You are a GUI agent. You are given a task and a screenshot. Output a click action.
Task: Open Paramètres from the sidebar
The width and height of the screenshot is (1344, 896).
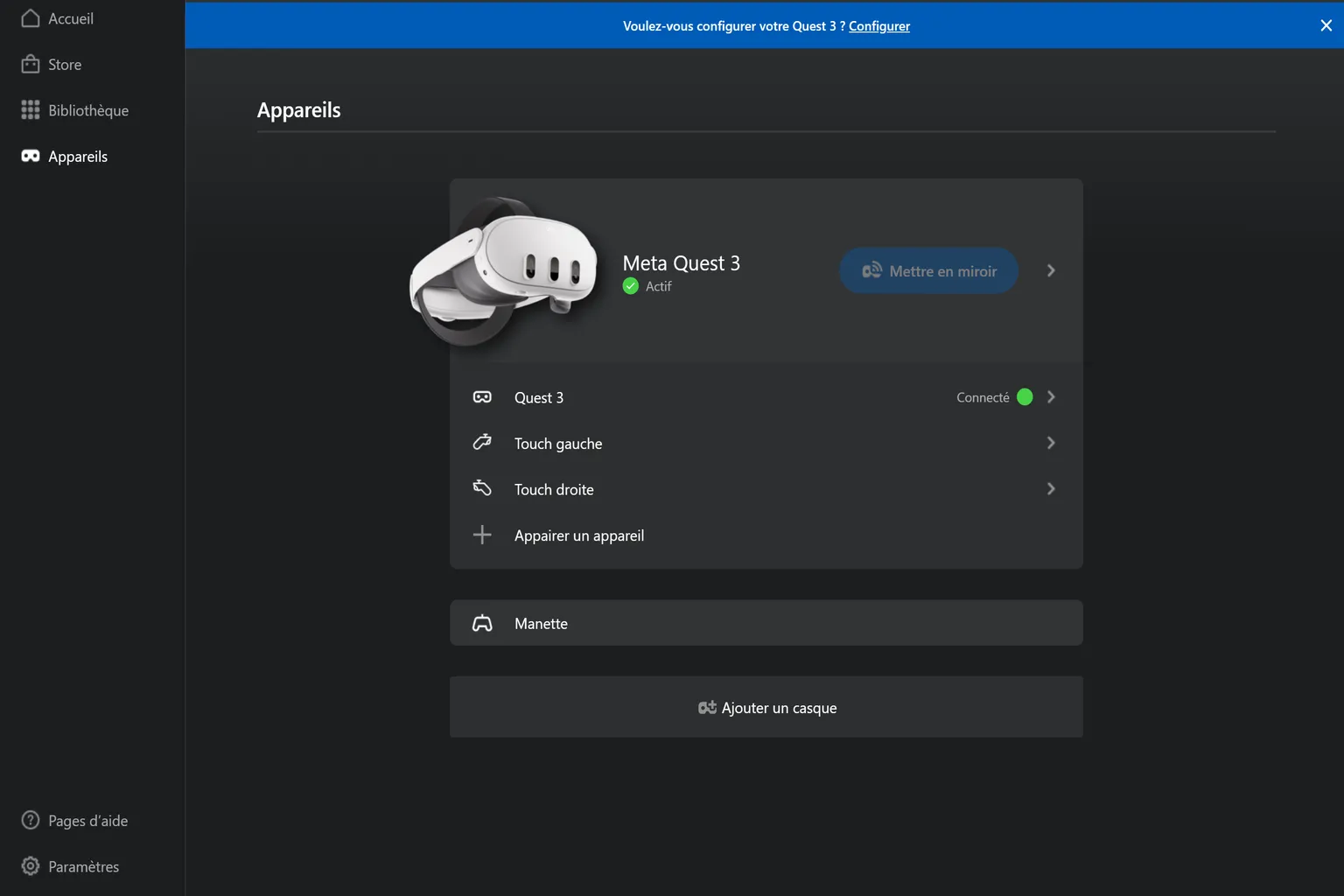(x=83, y=866)
